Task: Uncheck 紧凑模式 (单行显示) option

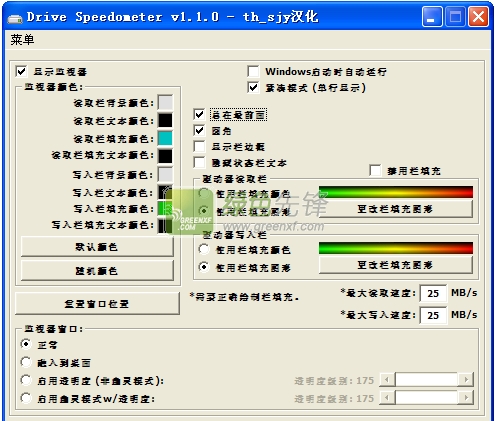Action: coord(253,88)
